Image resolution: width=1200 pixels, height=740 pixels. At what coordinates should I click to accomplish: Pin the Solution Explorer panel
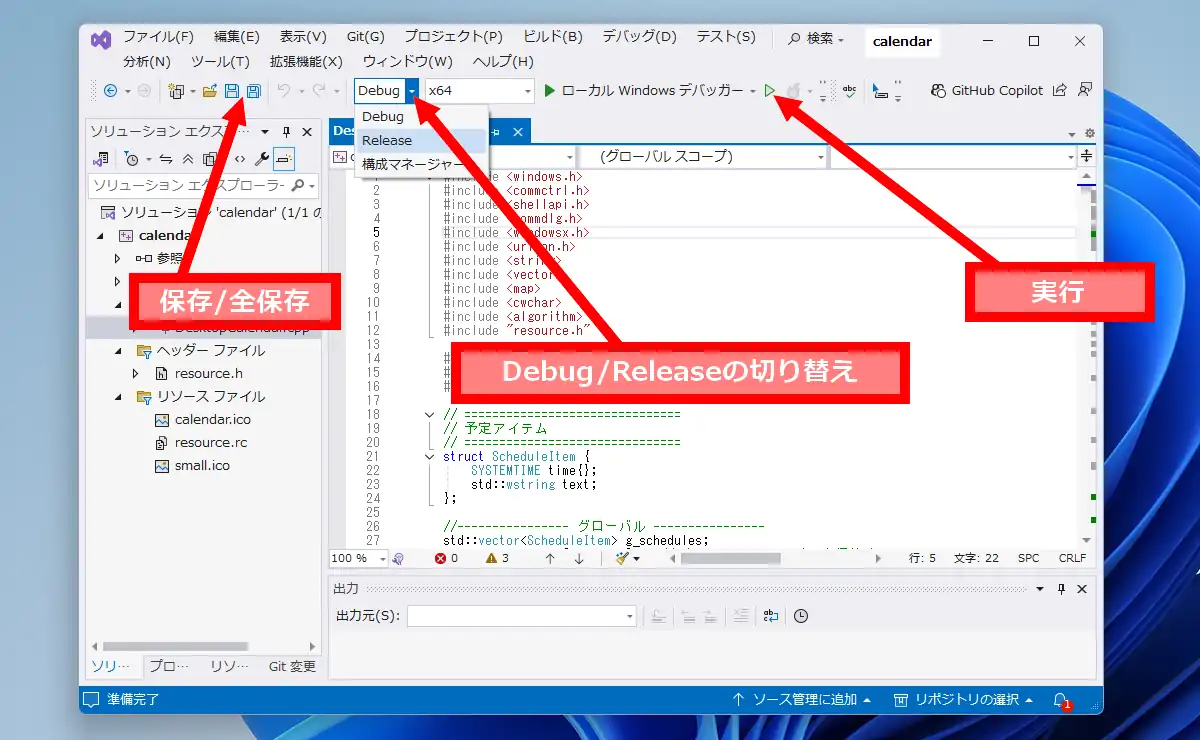coord(286,132)
